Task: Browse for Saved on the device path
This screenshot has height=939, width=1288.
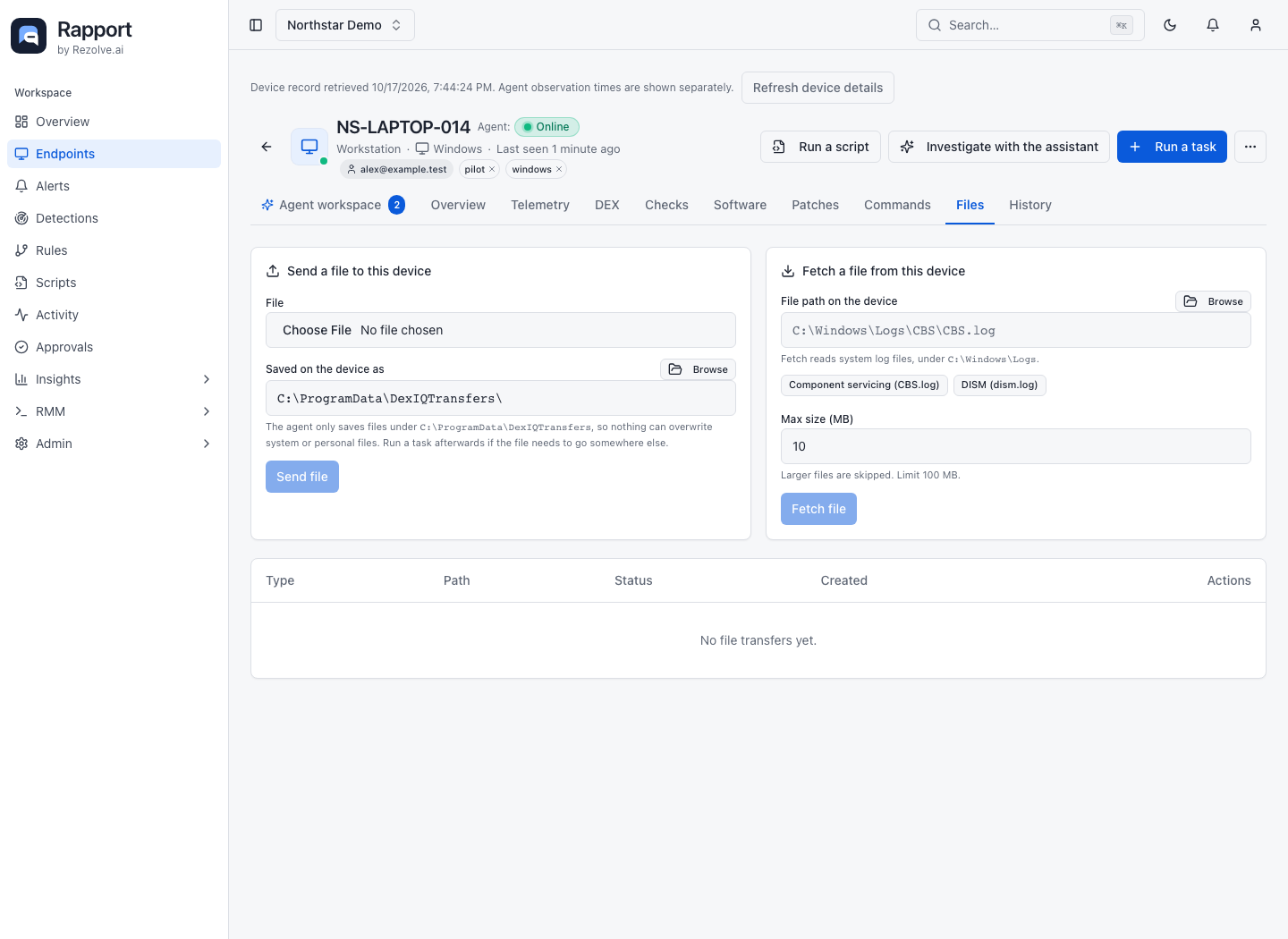Action: tap(698, 369)
